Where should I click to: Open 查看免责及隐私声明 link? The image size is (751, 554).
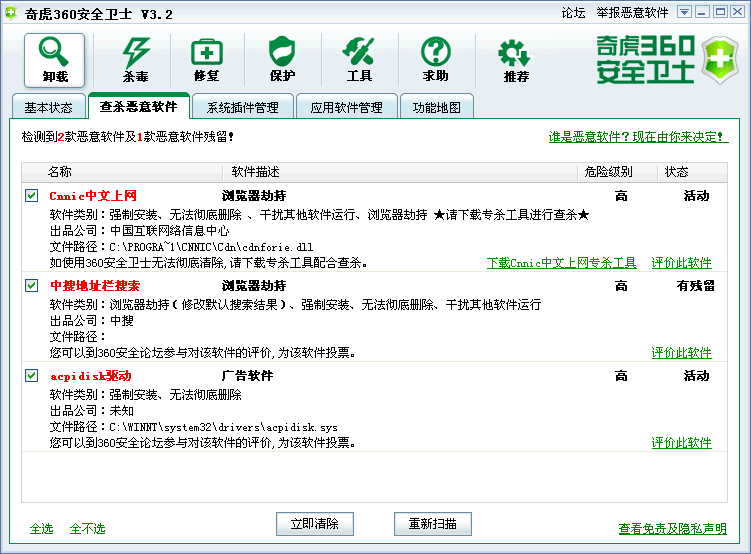672,529
